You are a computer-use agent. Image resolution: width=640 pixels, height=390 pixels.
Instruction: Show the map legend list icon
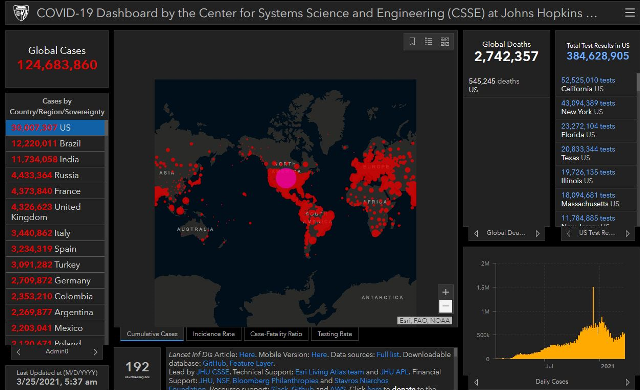pos(429,42)
